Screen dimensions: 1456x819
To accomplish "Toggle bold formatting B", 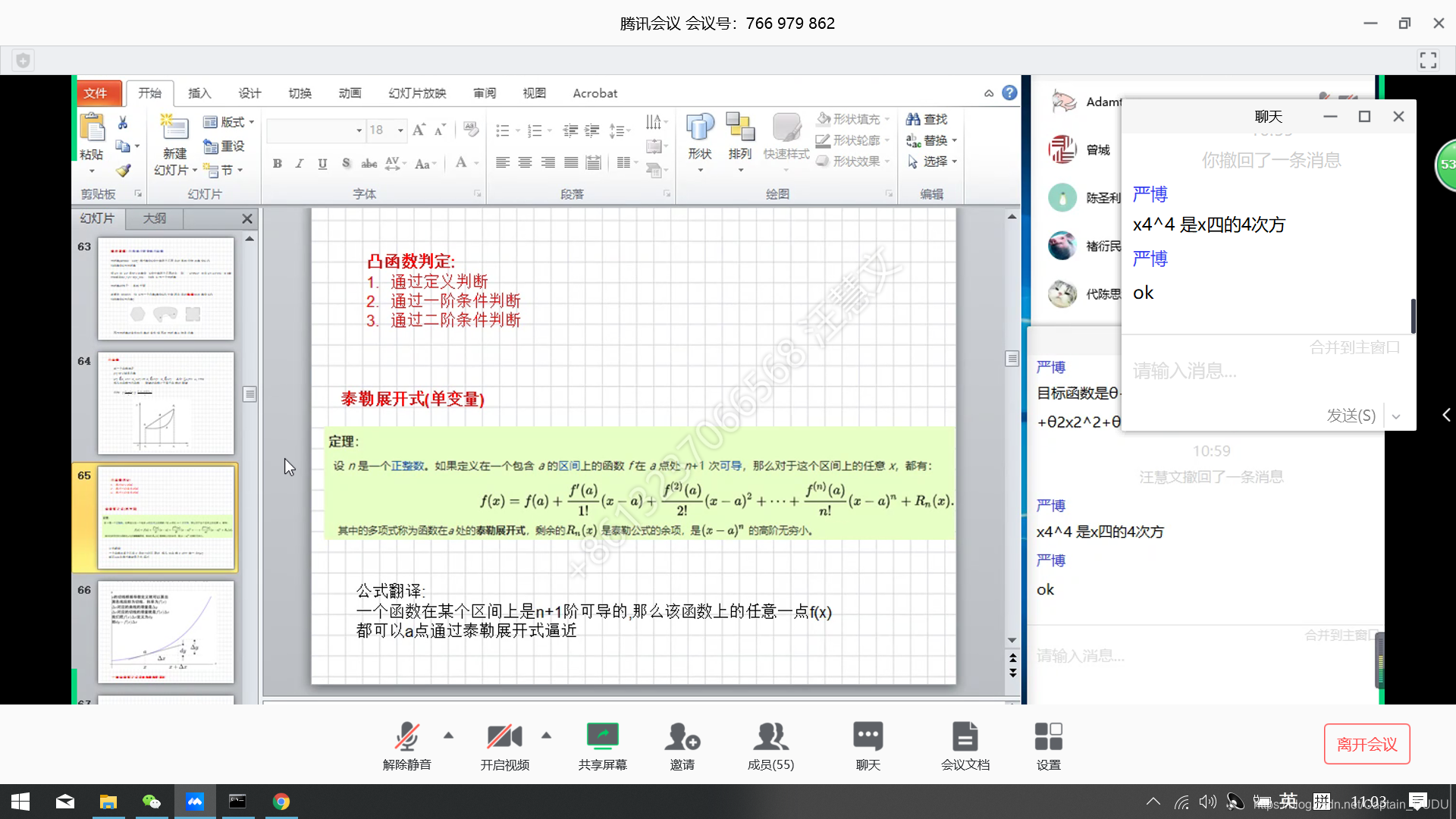I will coord(278,163).
